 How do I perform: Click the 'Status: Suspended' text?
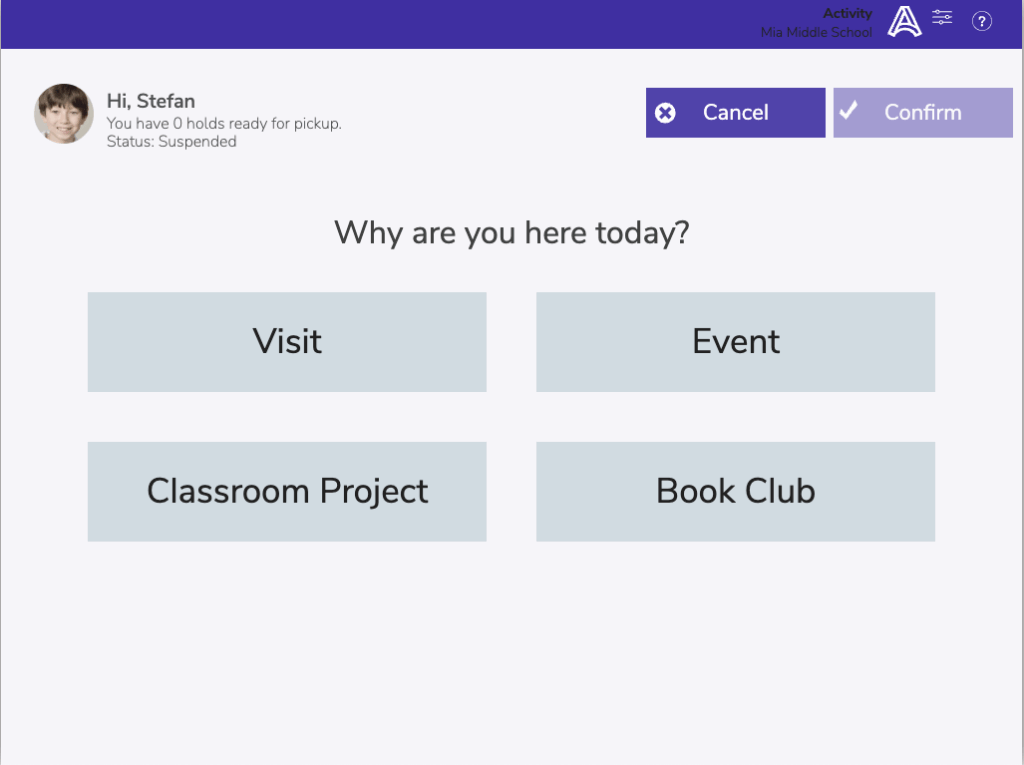(x=172, y=142)
